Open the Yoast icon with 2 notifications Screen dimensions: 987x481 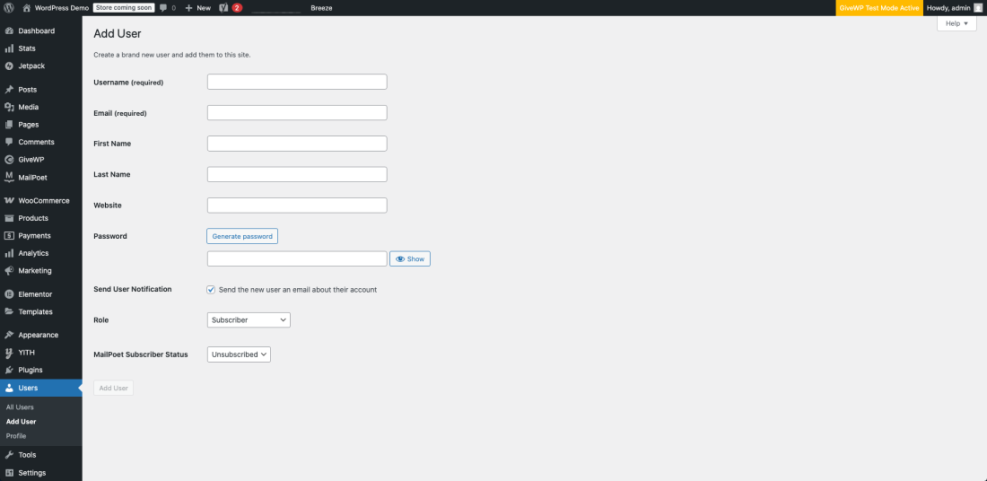point(223,8)
